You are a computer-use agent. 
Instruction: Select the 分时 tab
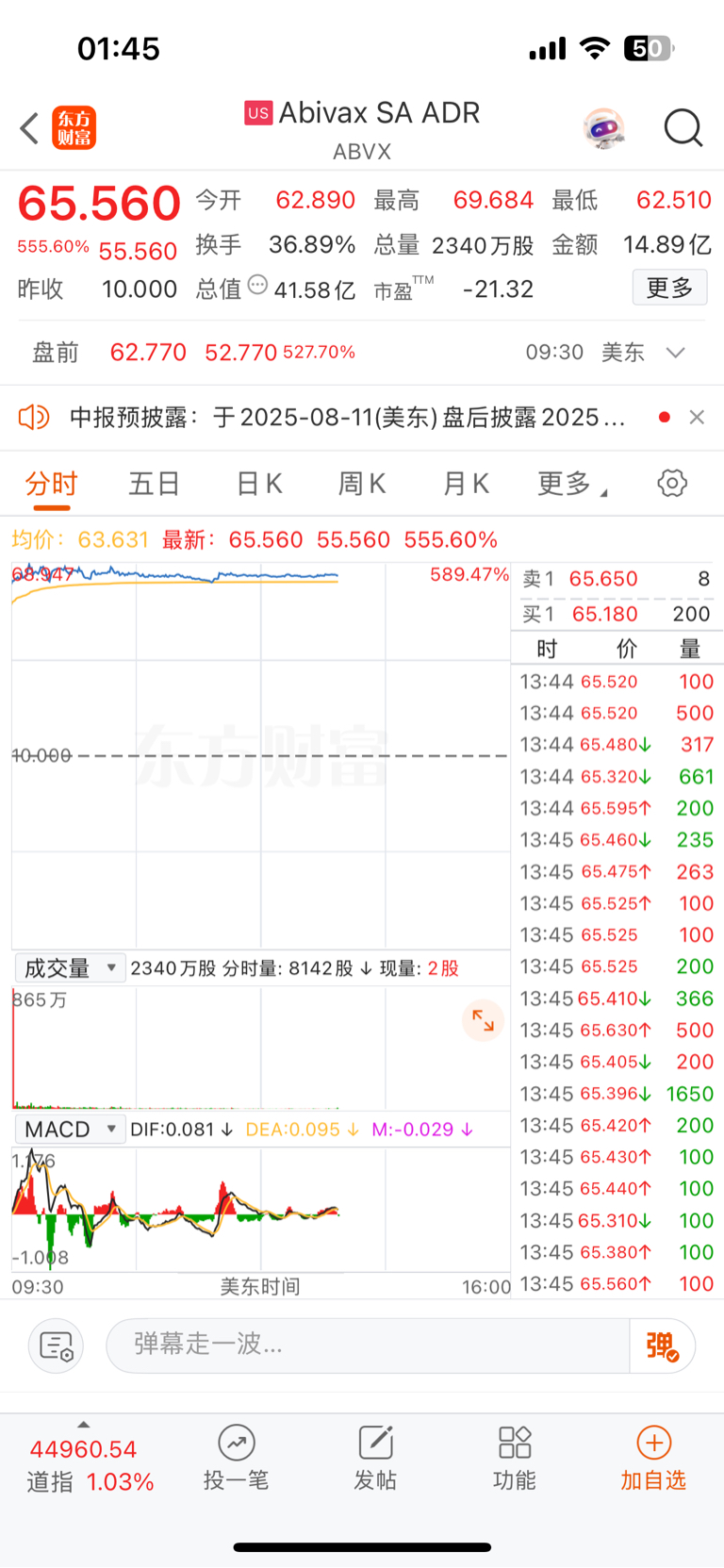click(52, 484)
